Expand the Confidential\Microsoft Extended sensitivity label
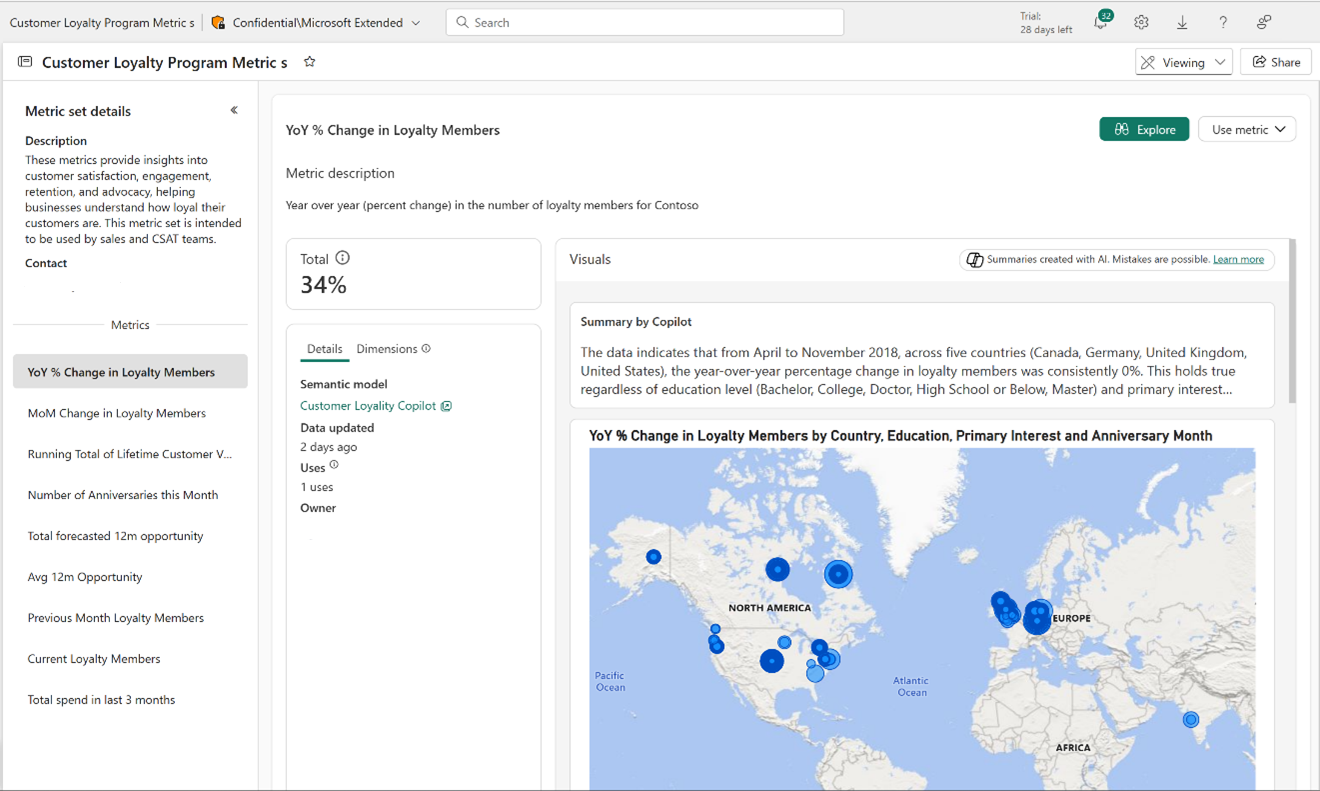The width and height of the screenshot is (1320, 791). pyautogui.click(x=316, y=22)
